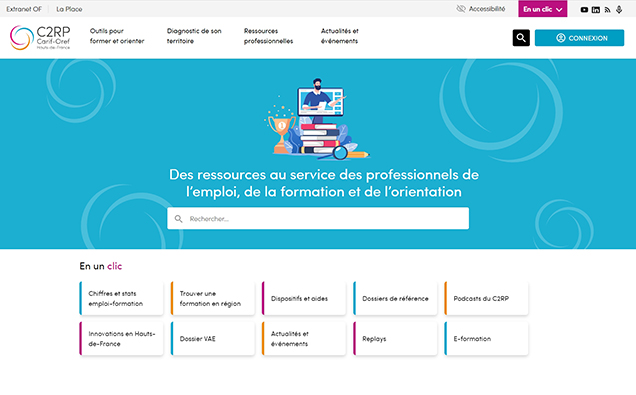Follow the 'La Place' link
The height and width of the screenshot is (395, 636).
pos(69,9)
